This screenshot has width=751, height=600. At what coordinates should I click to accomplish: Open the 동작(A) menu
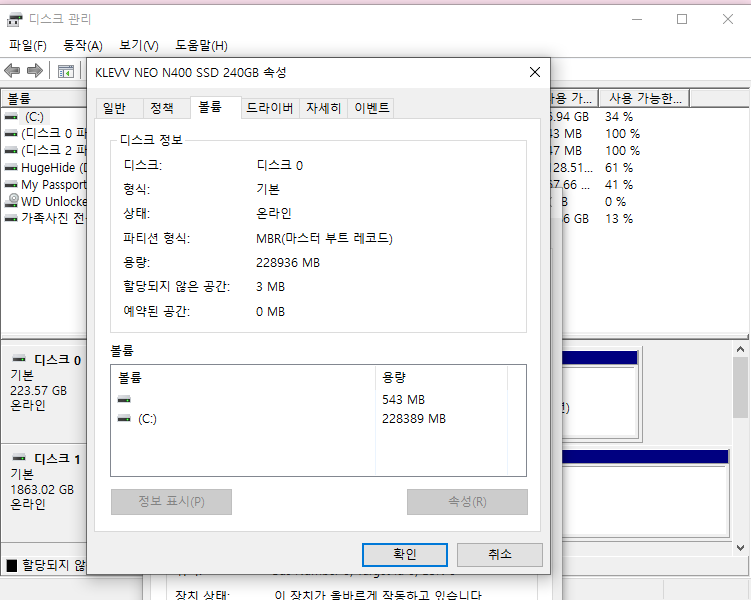83,45
